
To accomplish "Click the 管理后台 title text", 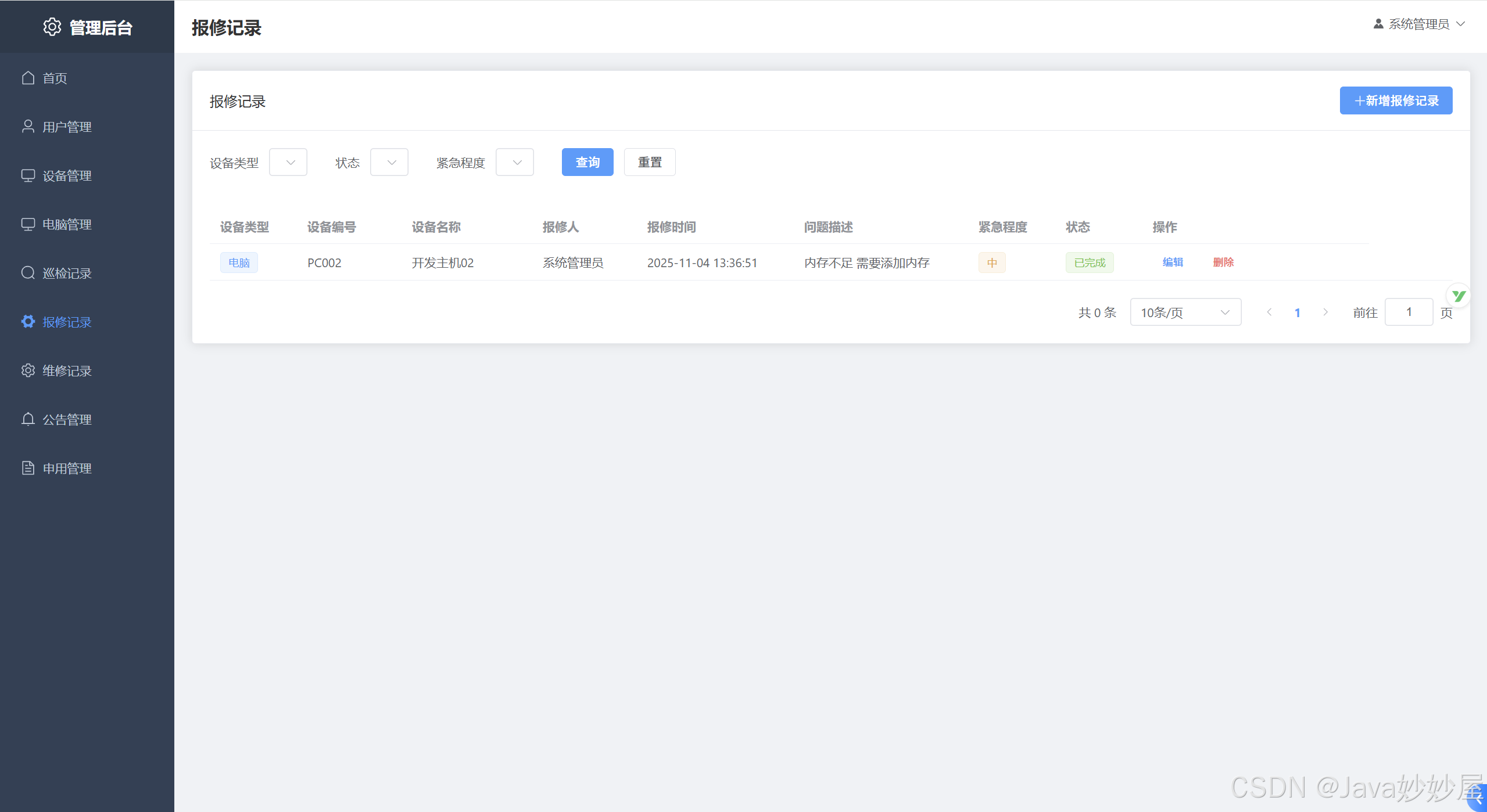I will (101, 27).
